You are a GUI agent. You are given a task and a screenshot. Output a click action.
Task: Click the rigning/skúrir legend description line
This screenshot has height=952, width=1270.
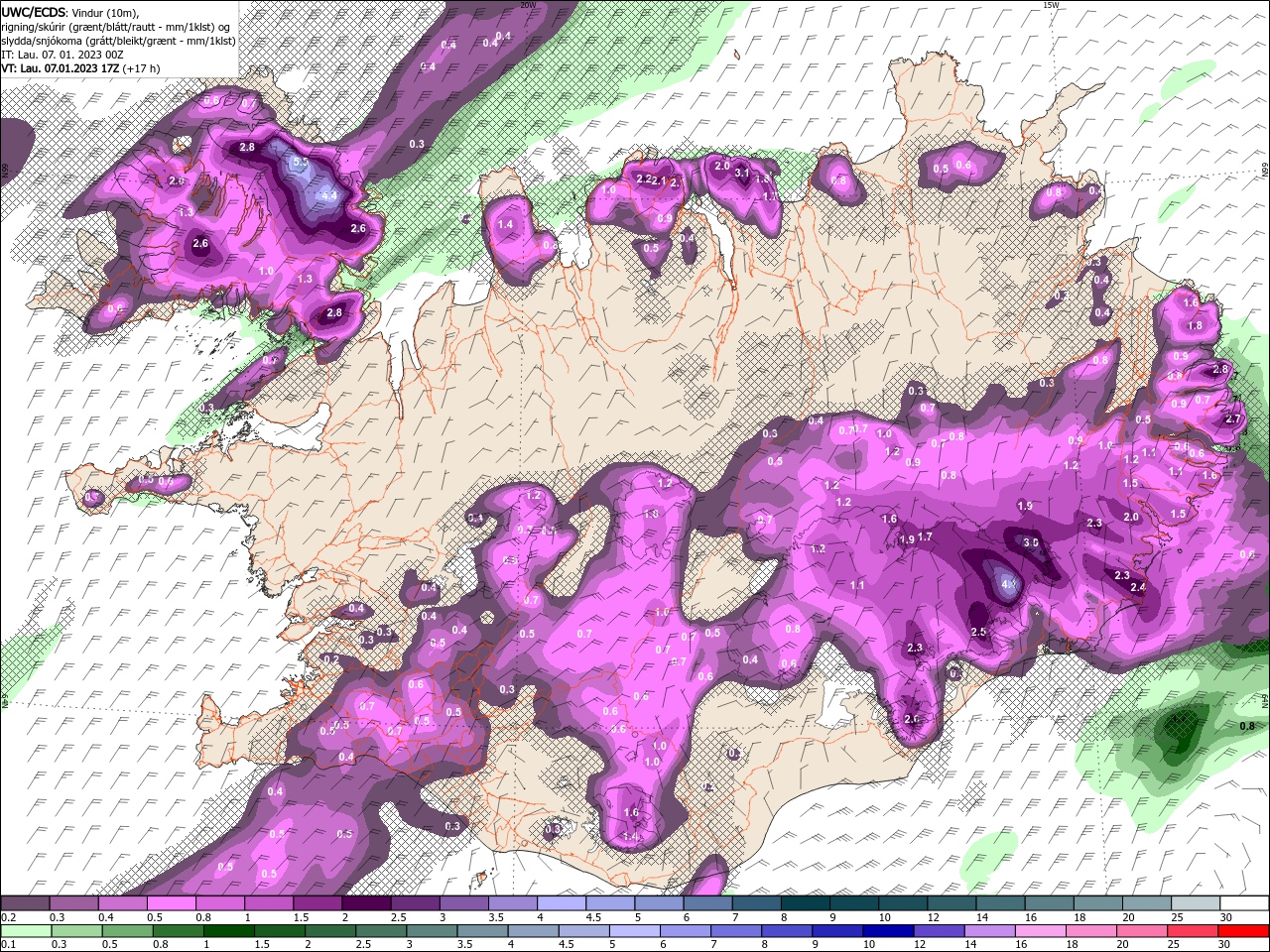[115, 26]
